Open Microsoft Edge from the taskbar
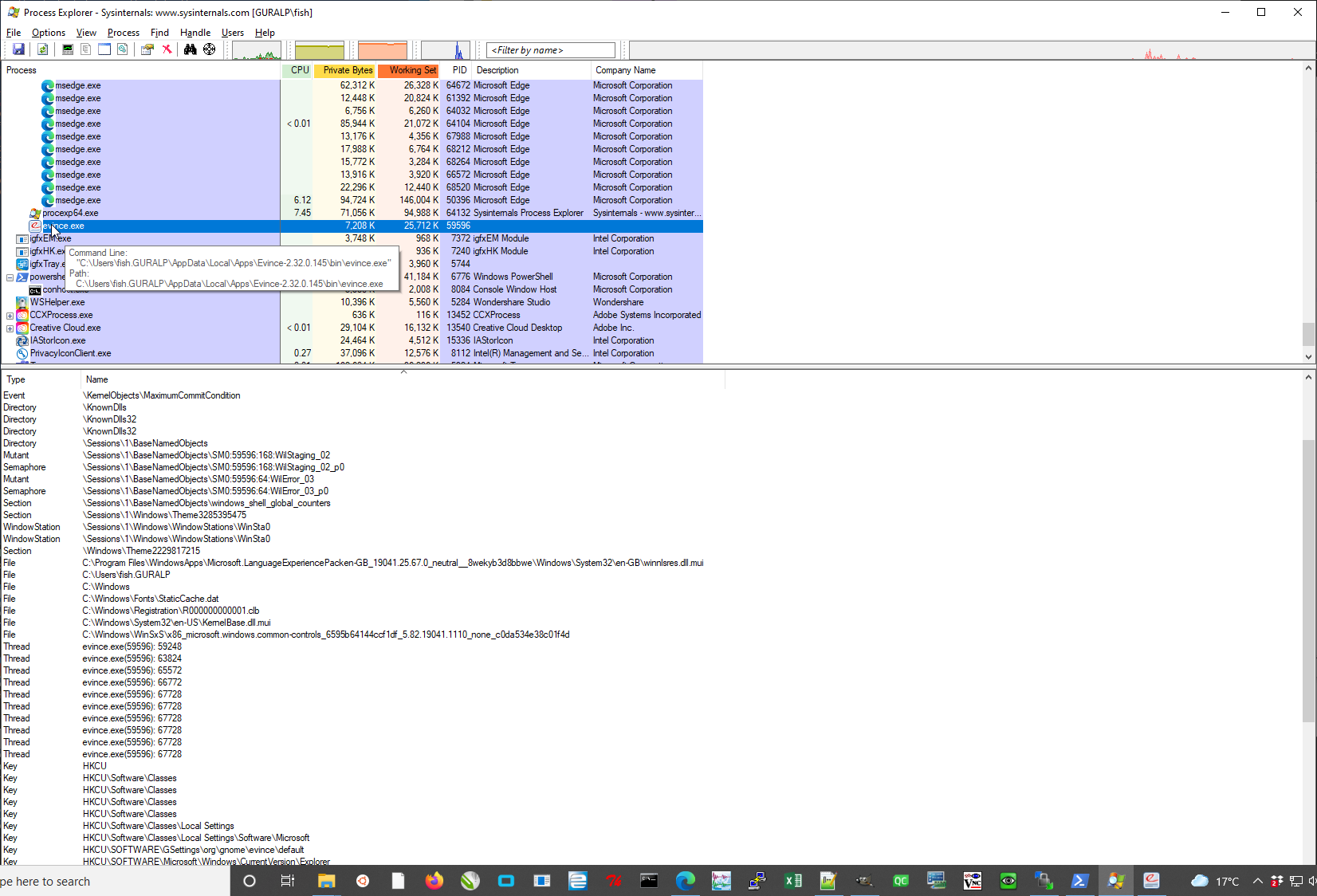Screen dimensions: 1317x896 686,881
